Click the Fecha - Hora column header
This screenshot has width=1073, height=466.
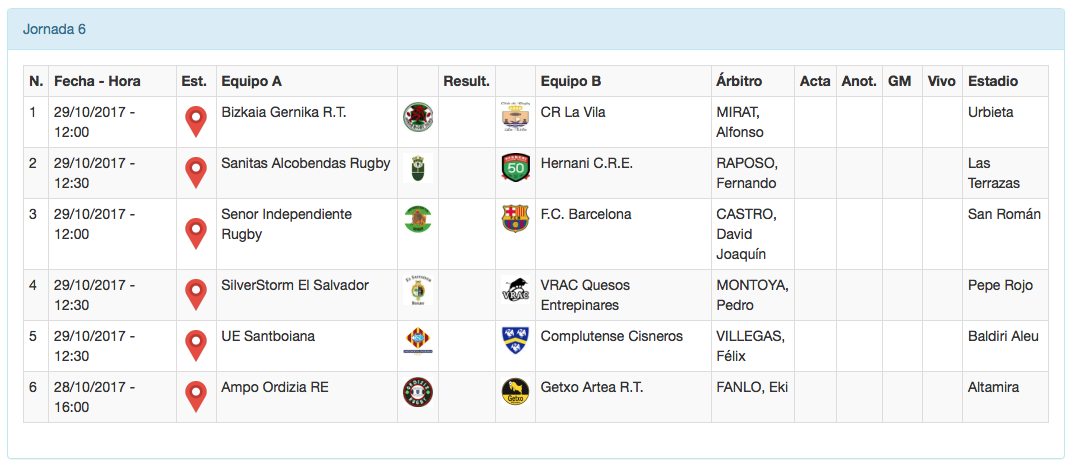97,81
